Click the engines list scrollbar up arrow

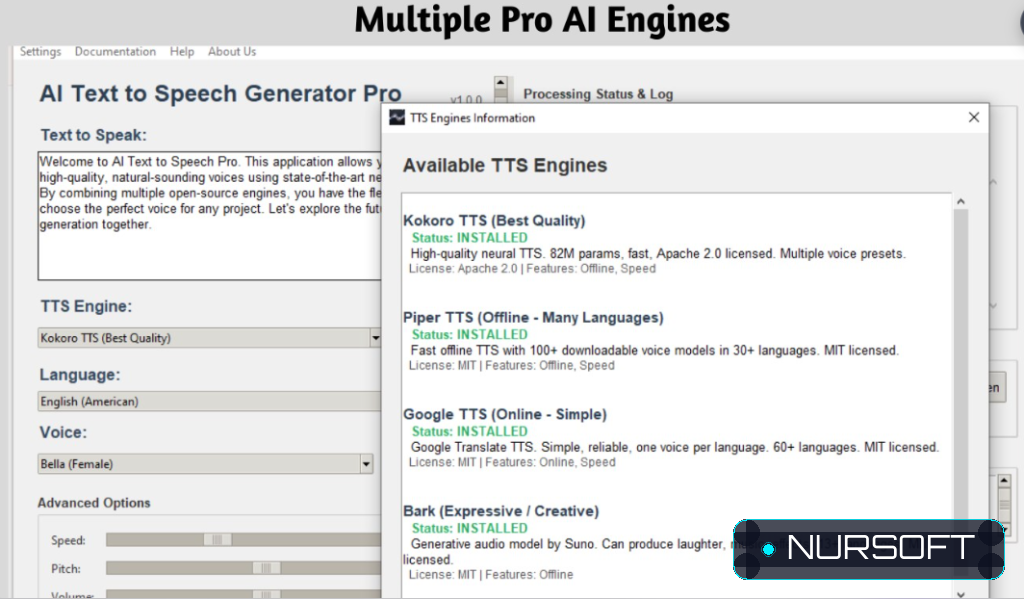pos(961,202)
